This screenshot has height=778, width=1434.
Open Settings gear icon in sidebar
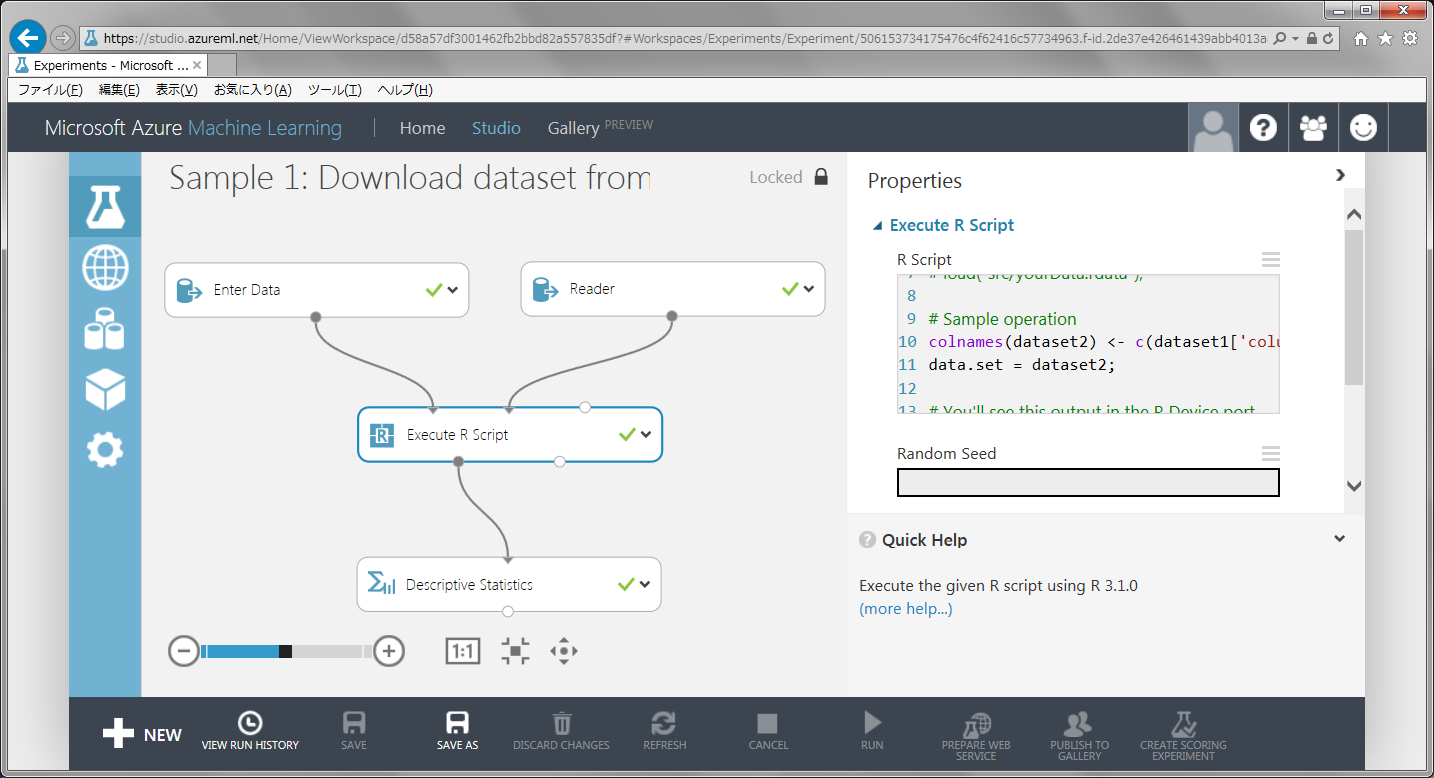[105, 450]
